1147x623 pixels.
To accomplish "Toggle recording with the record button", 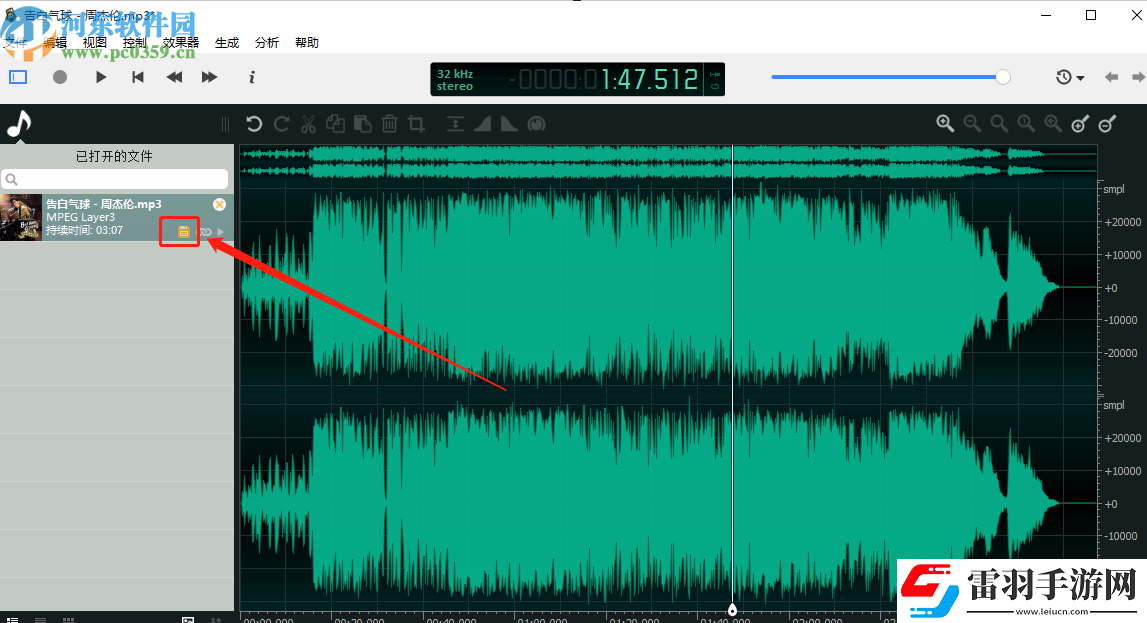I will coord(59,76).
